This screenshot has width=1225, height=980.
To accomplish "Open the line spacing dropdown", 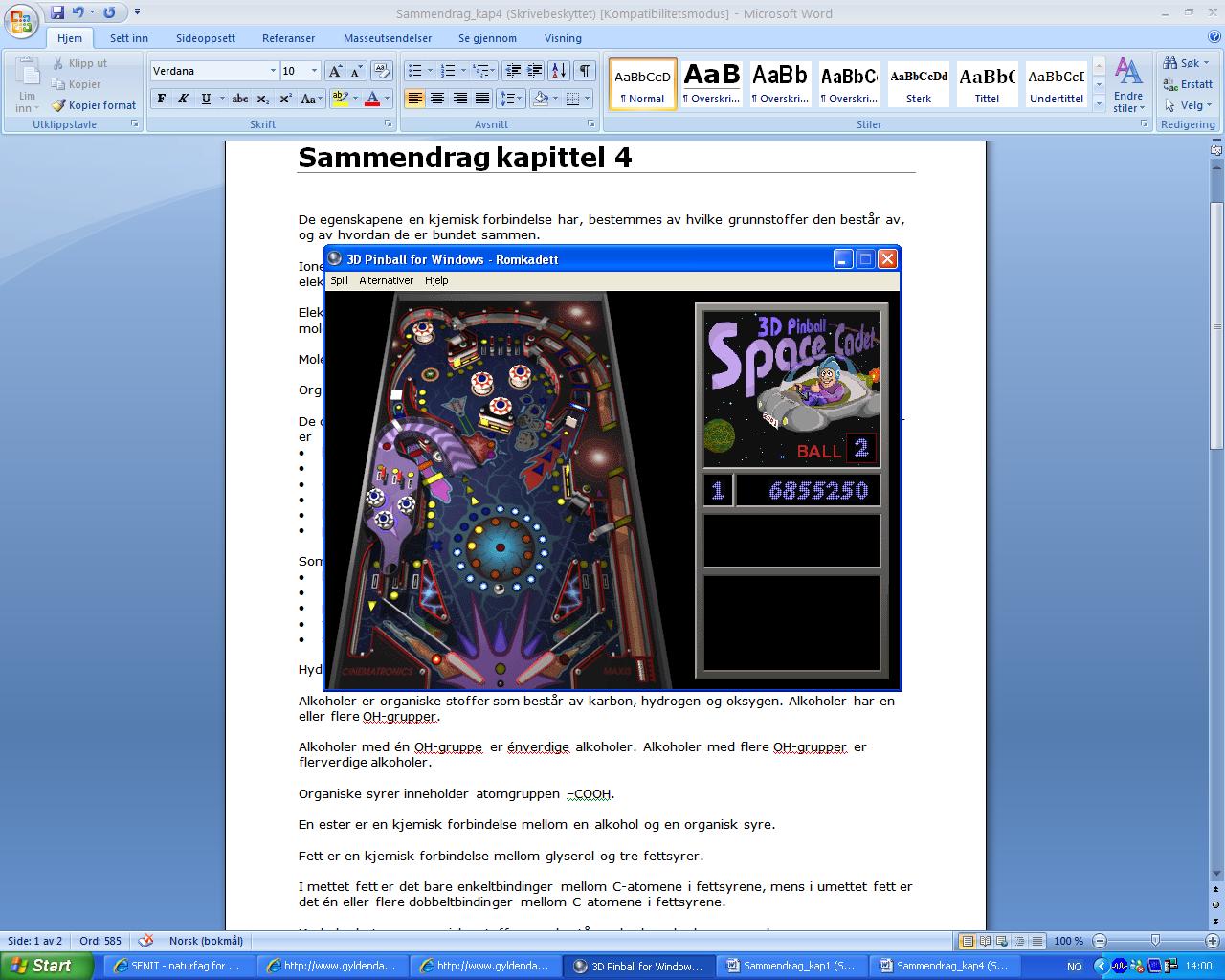I will (511, 99).
